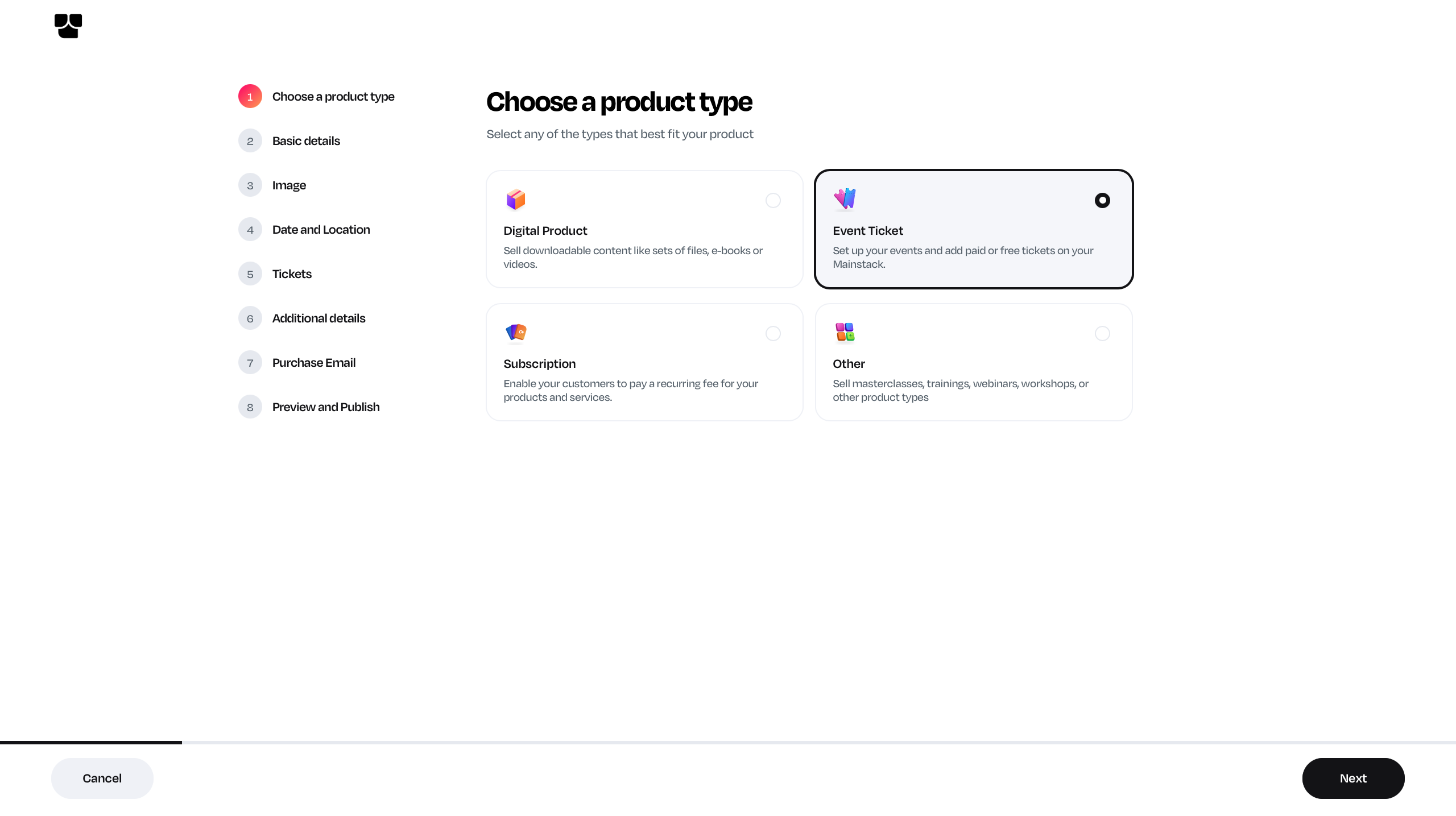This screenshot has height=816, width=1456.
Task: Click the step 8 number circle
Action: coord(250,407)
